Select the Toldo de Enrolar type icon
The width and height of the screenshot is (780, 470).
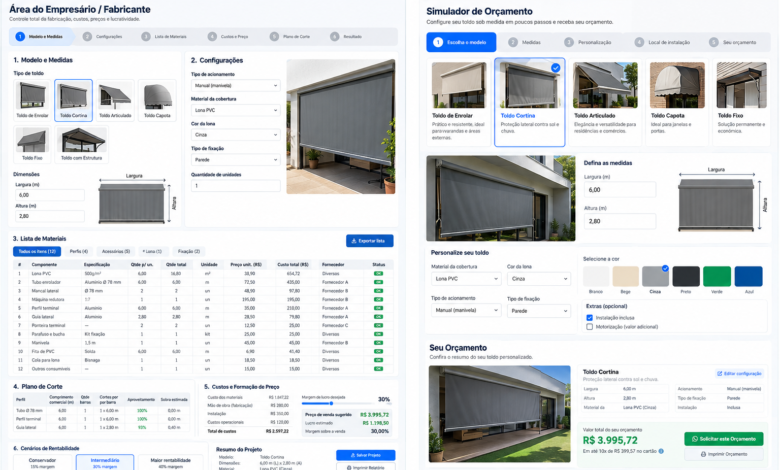point(32,100)
